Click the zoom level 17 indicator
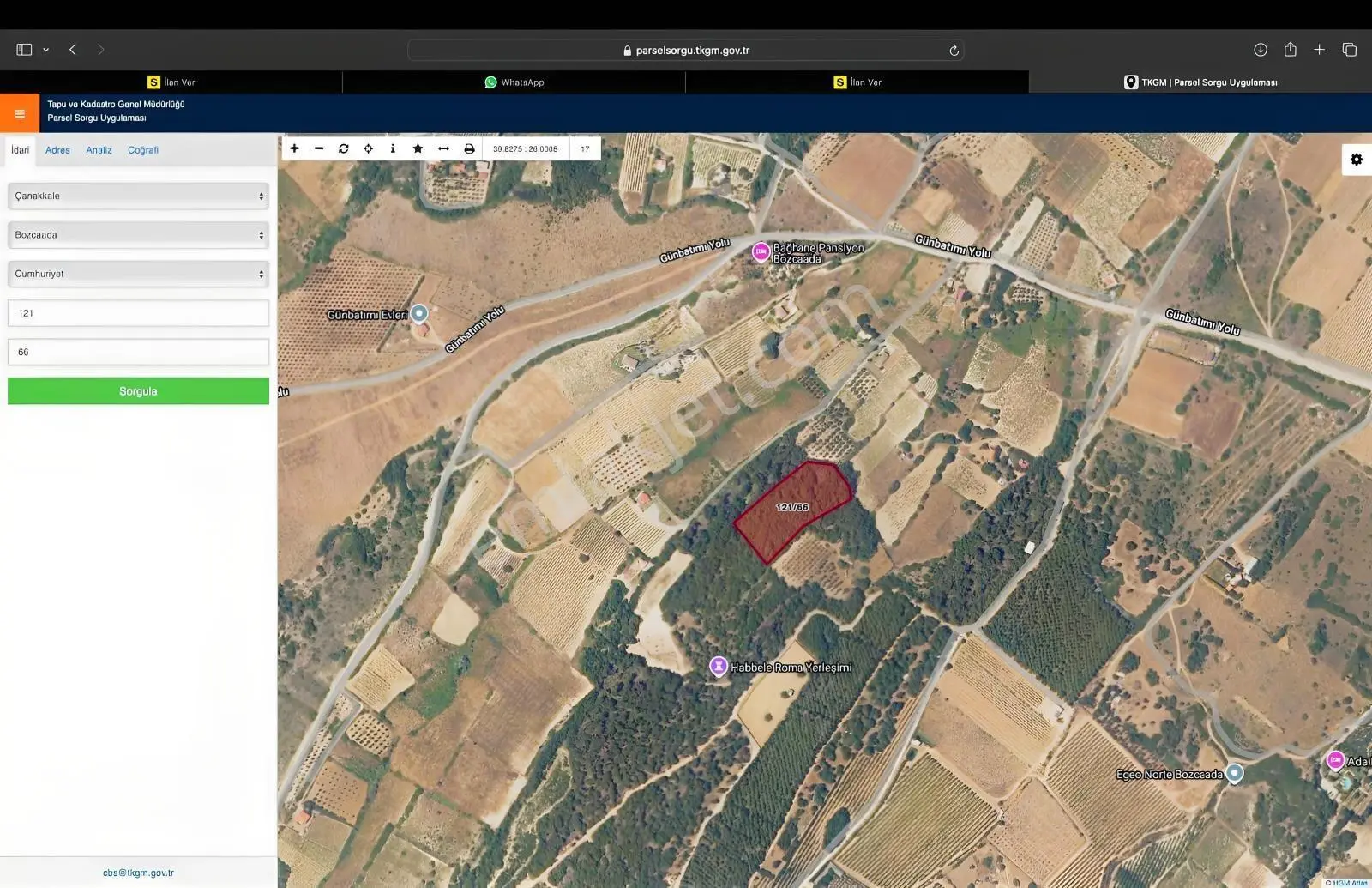Viewport: 1372px width, 888px height. [585, 149]
